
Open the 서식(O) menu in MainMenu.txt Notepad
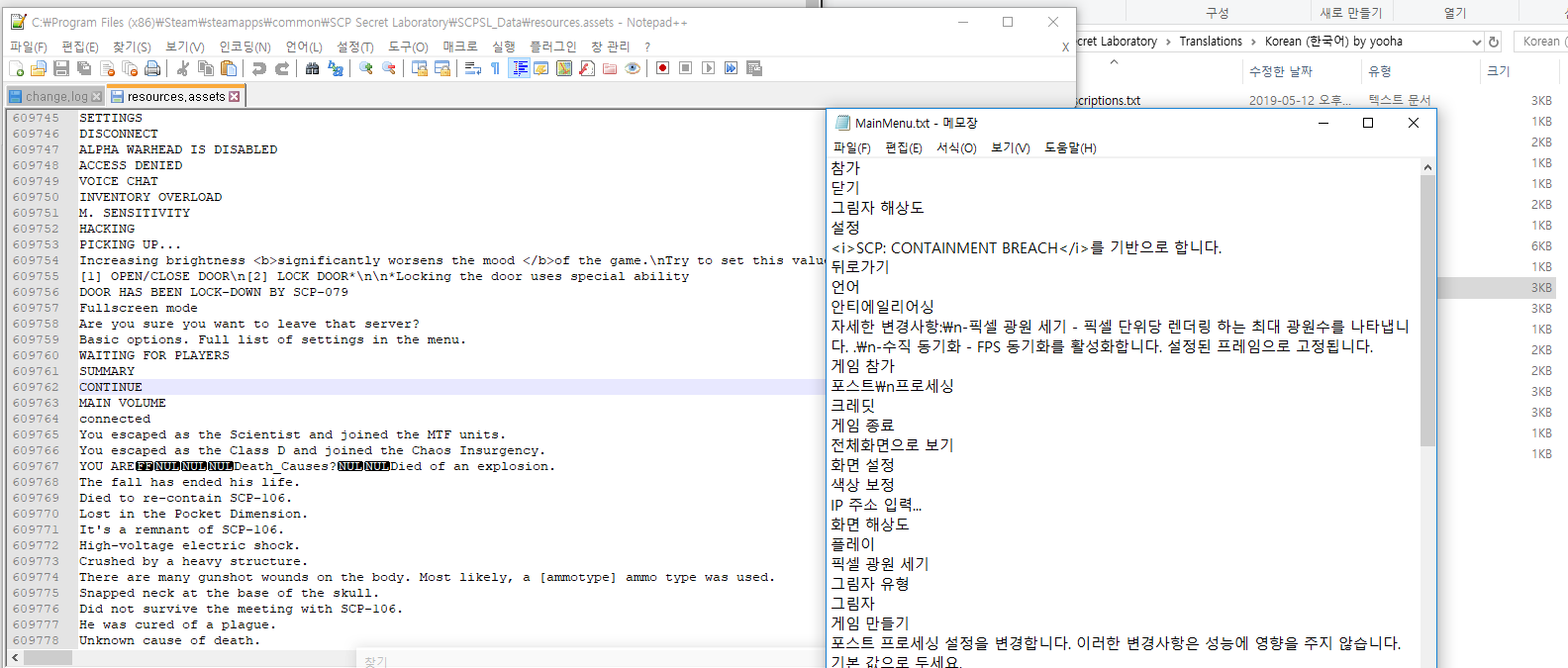coord(956,147)
